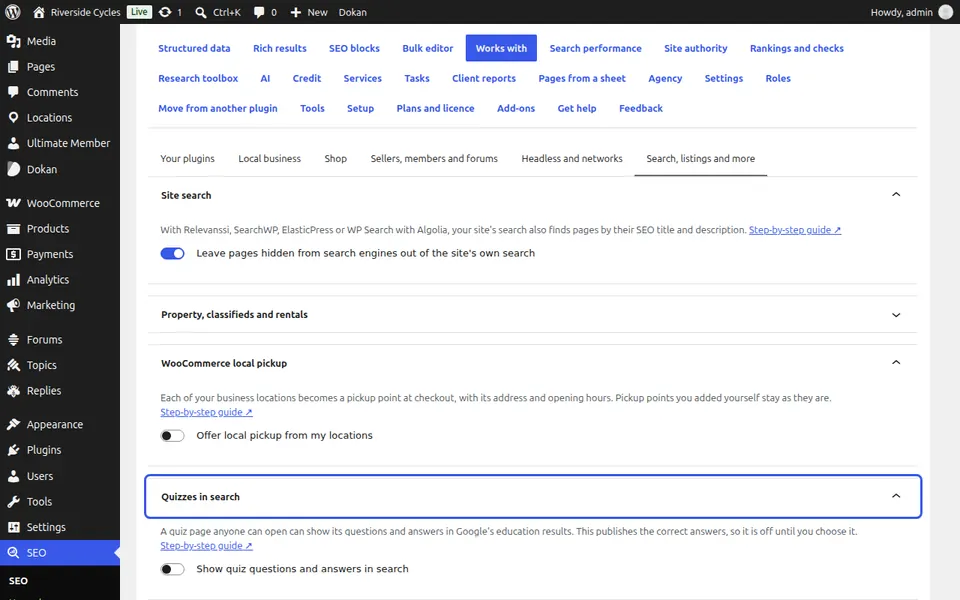Enable Offer local pickup from my locations

click(172, 436)
